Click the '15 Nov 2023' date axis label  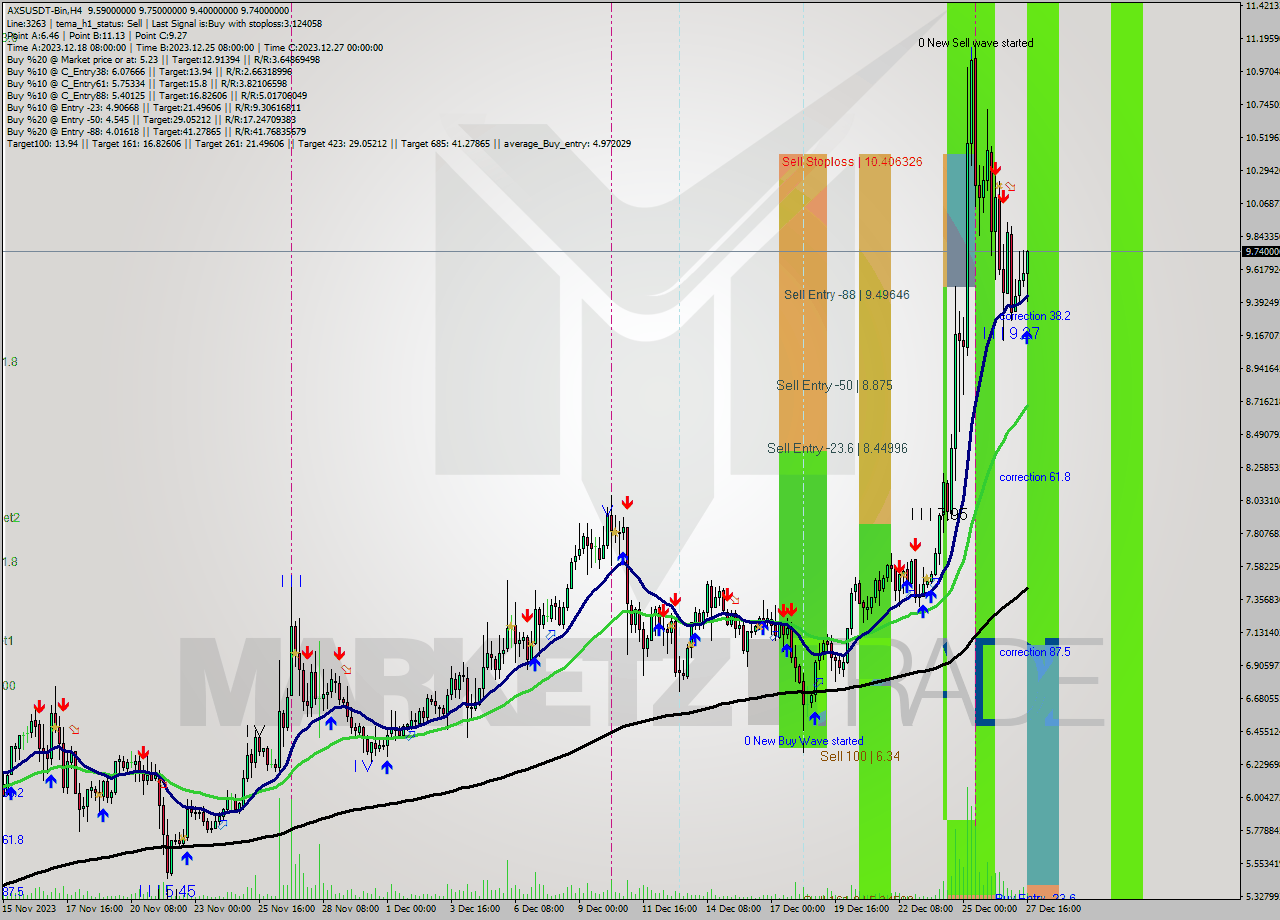[29, 909]
